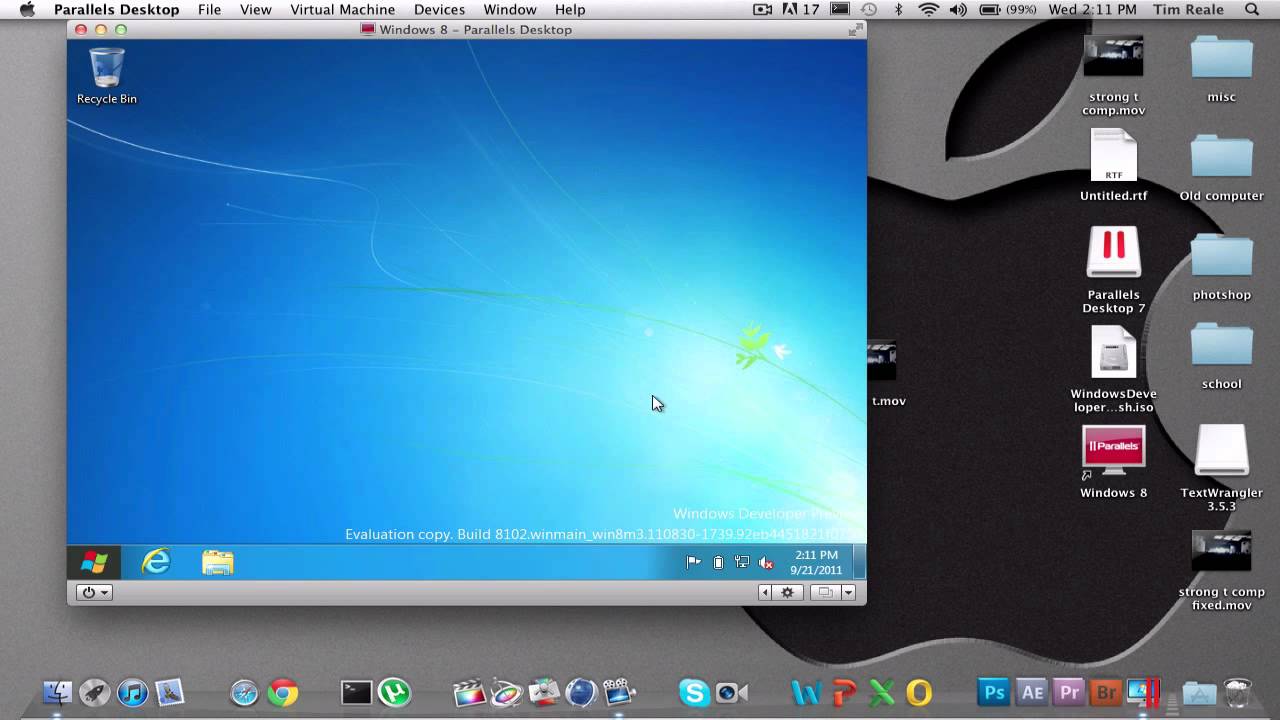Open the Virtual Machine menu
Viewport: 1280px width, 720px height.
pos(343,9)
